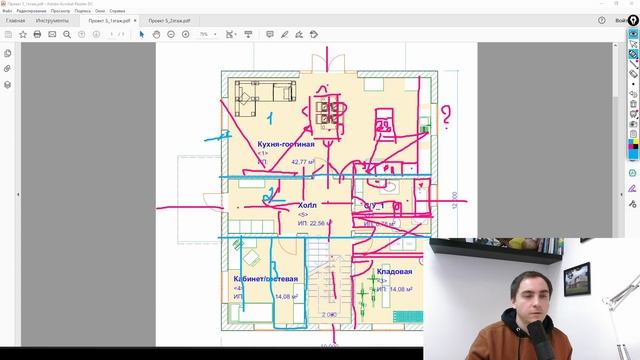Open the Файл menu

[x=7, y=11]
